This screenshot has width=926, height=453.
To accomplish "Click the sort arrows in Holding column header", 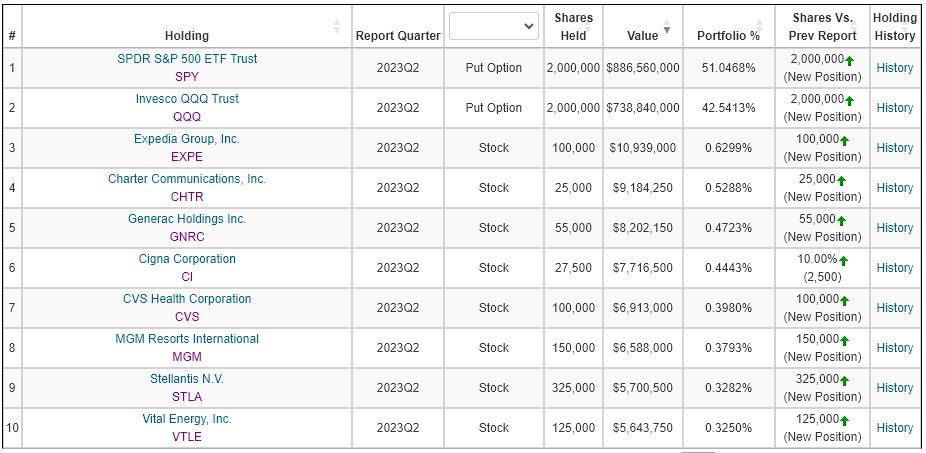I will point(337,26).
